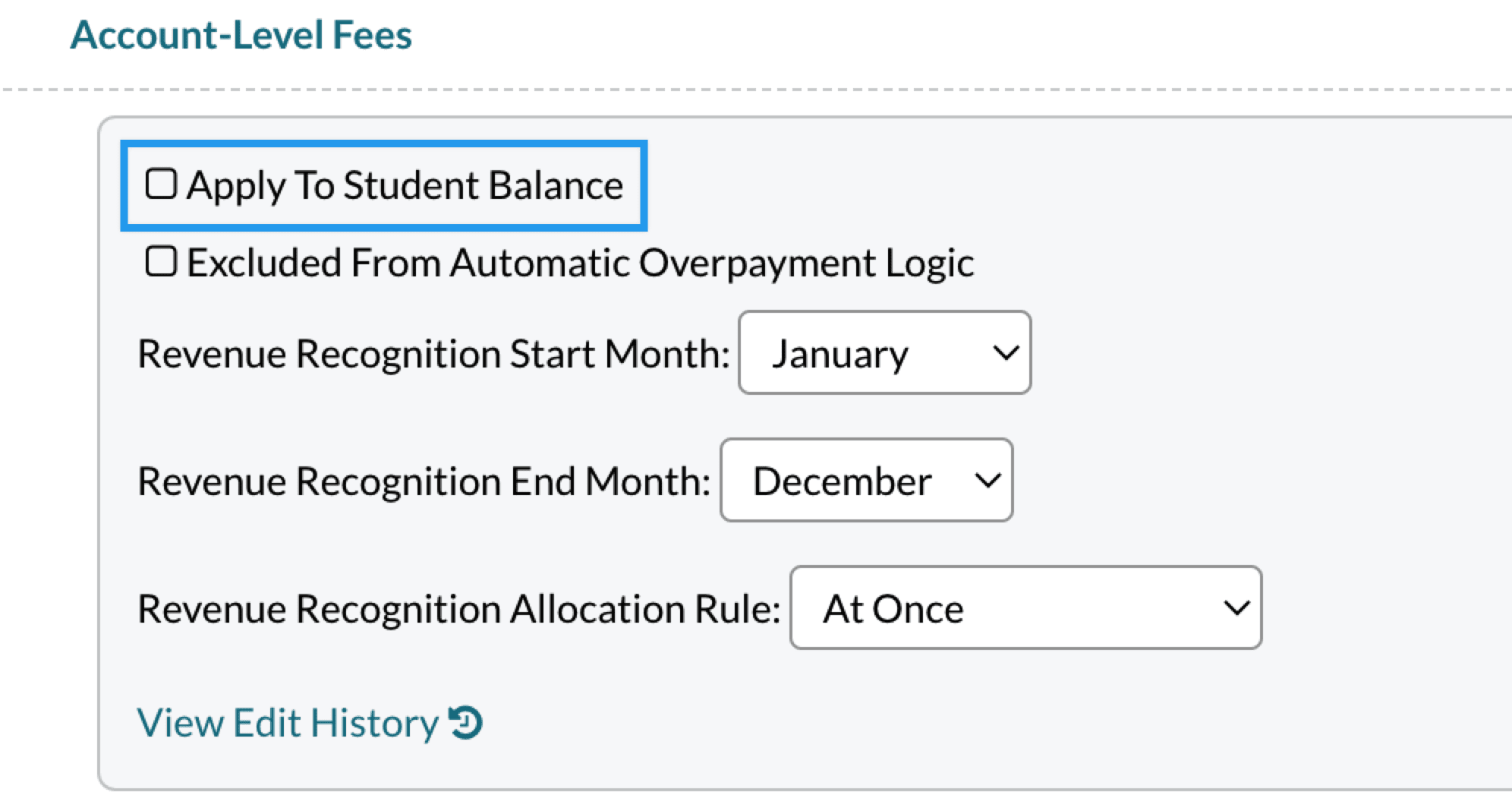Viewport: 1512px width, 811px height.
Task: Click the December value in the end month box
Action: 842,481
